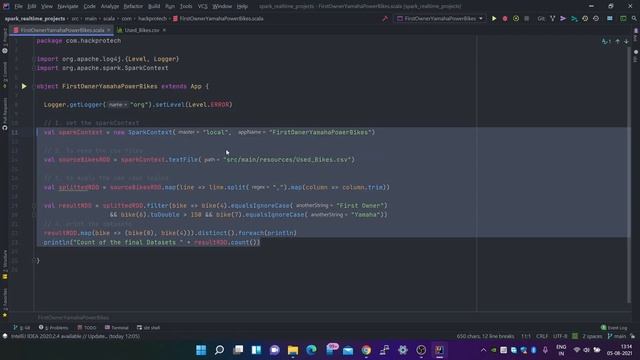Open the Structure sidebar button
Screen dimensions: 640x360
click(x=5, y=265)
